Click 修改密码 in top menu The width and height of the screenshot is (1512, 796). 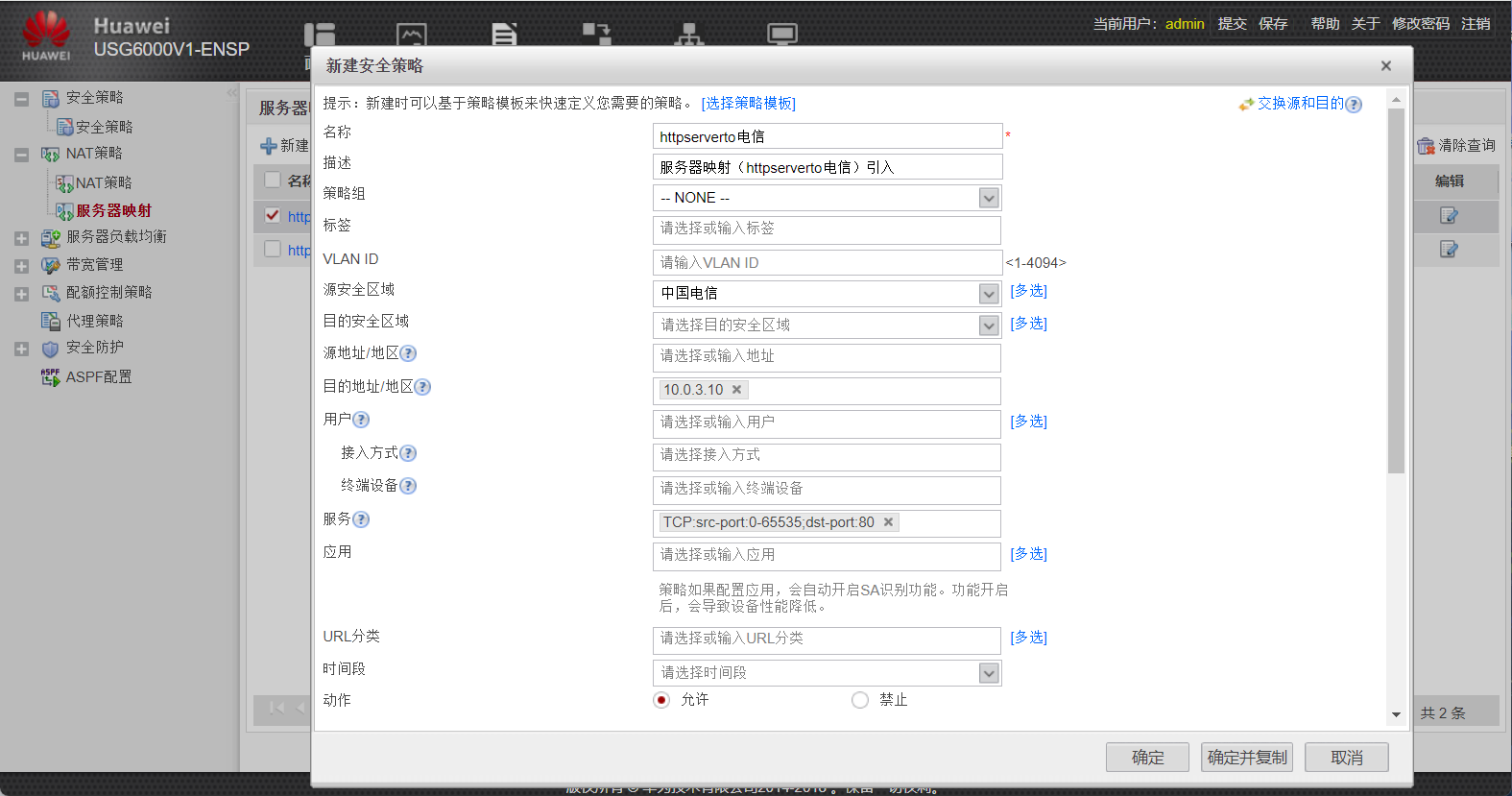pyautogui.click(x=1421, y=24)
